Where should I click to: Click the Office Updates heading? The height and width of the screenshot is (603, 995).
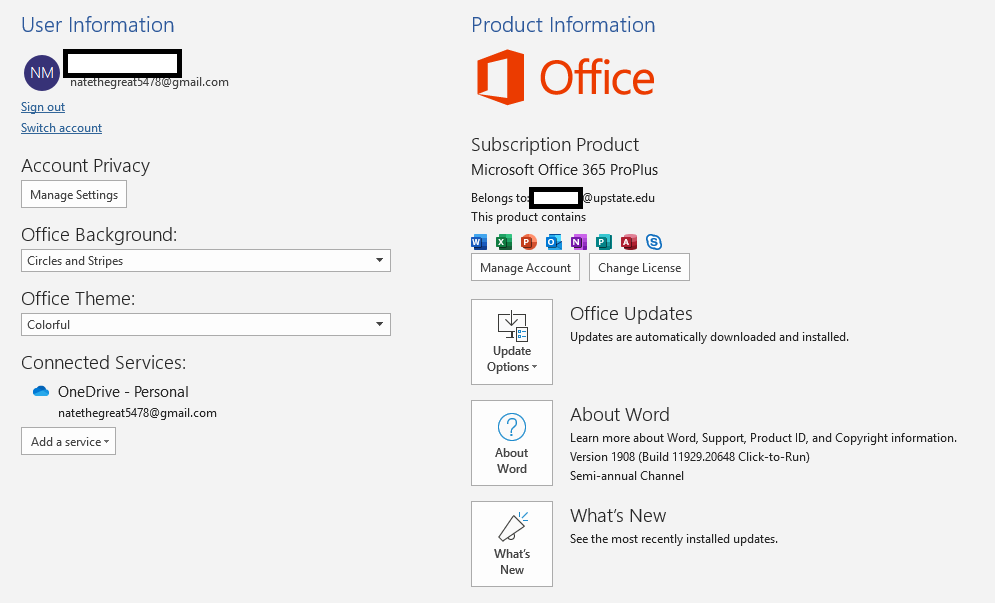(631, 314)
